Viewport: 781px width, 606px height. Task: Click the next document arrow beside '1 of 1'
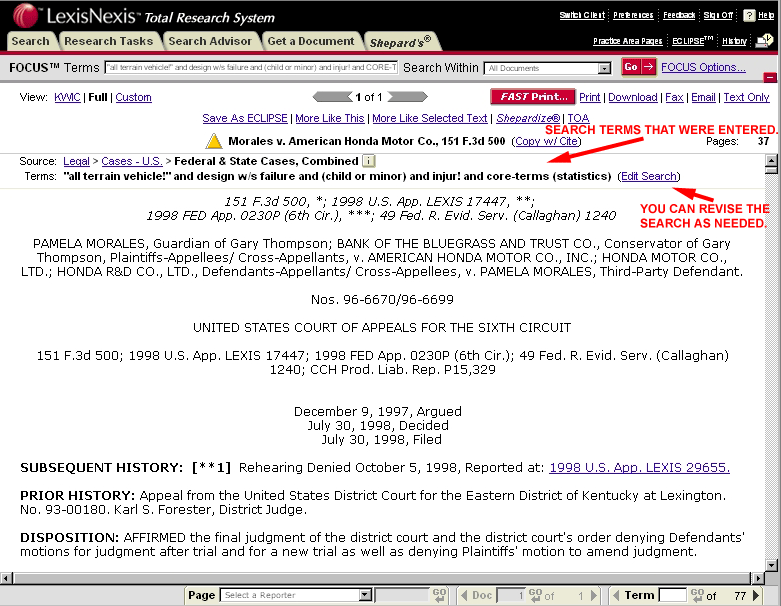(x=407, y=97)
